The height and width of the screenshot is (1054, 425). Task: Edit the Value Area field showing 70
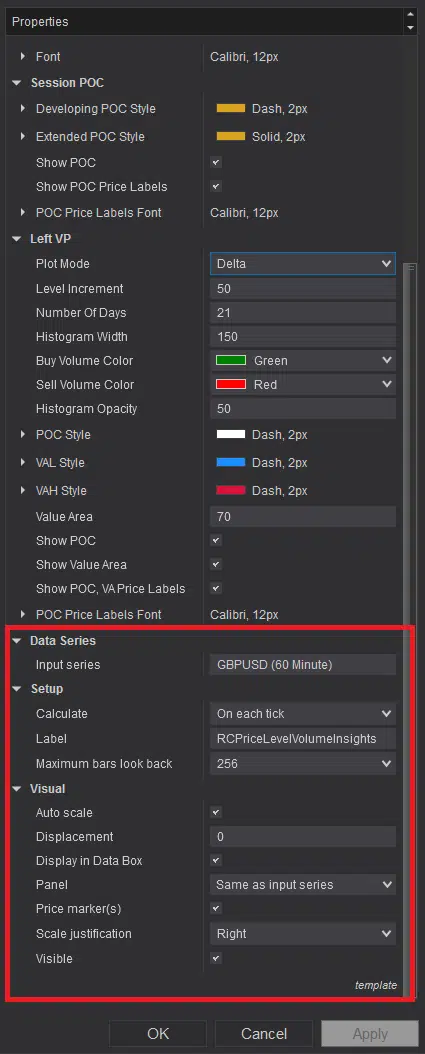(303, 517)
